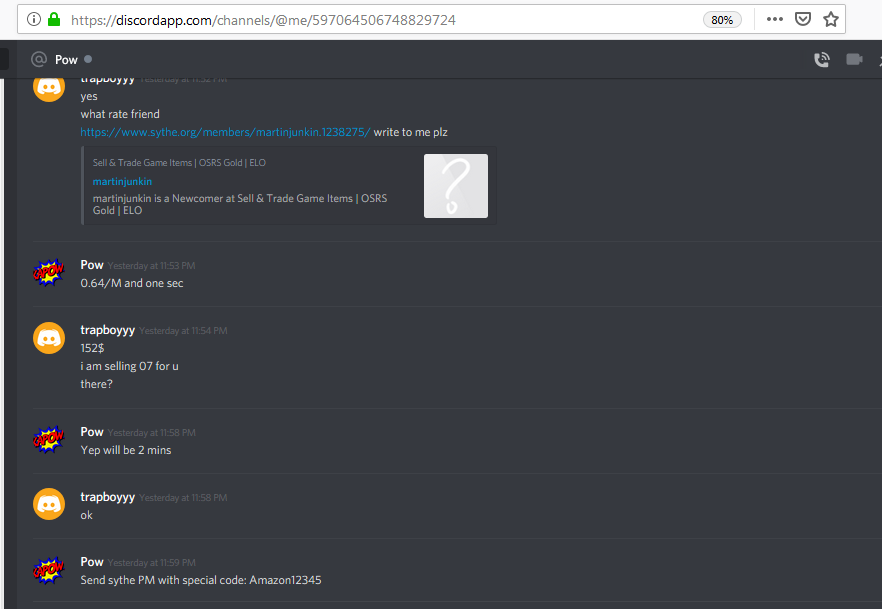View site information icon in address bar
This screenshot has width=882, height=609.
pyautogui.click(x=34, y=20)
